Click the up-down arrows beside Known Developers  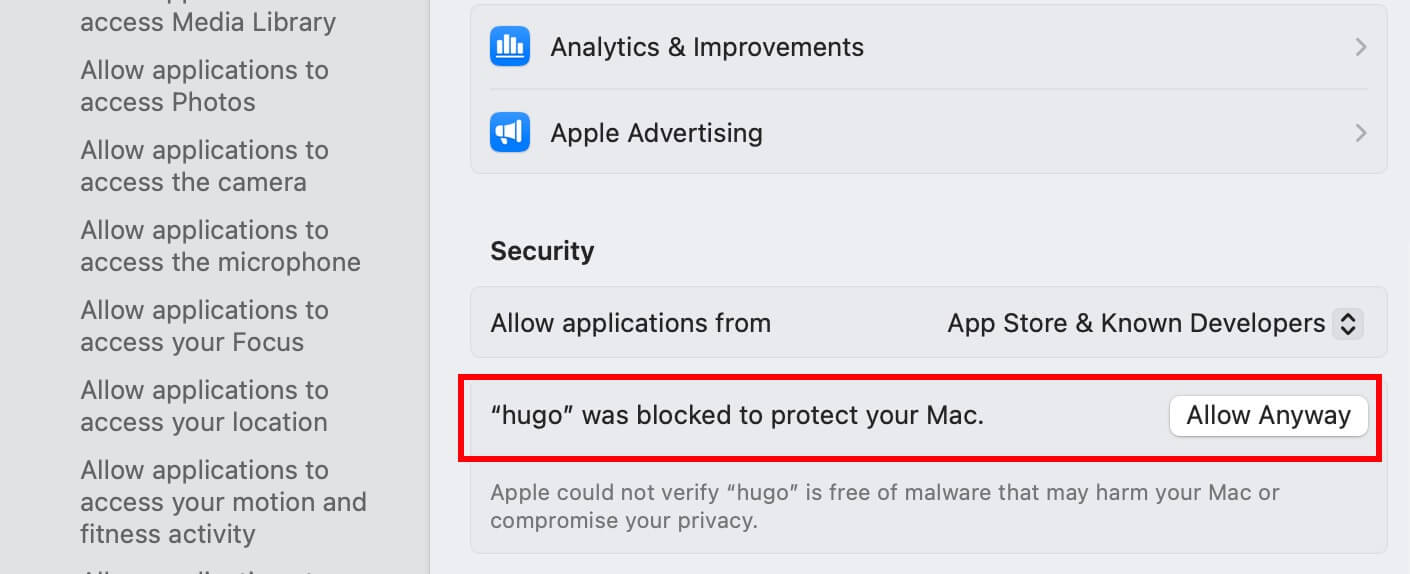point(1348,323)
